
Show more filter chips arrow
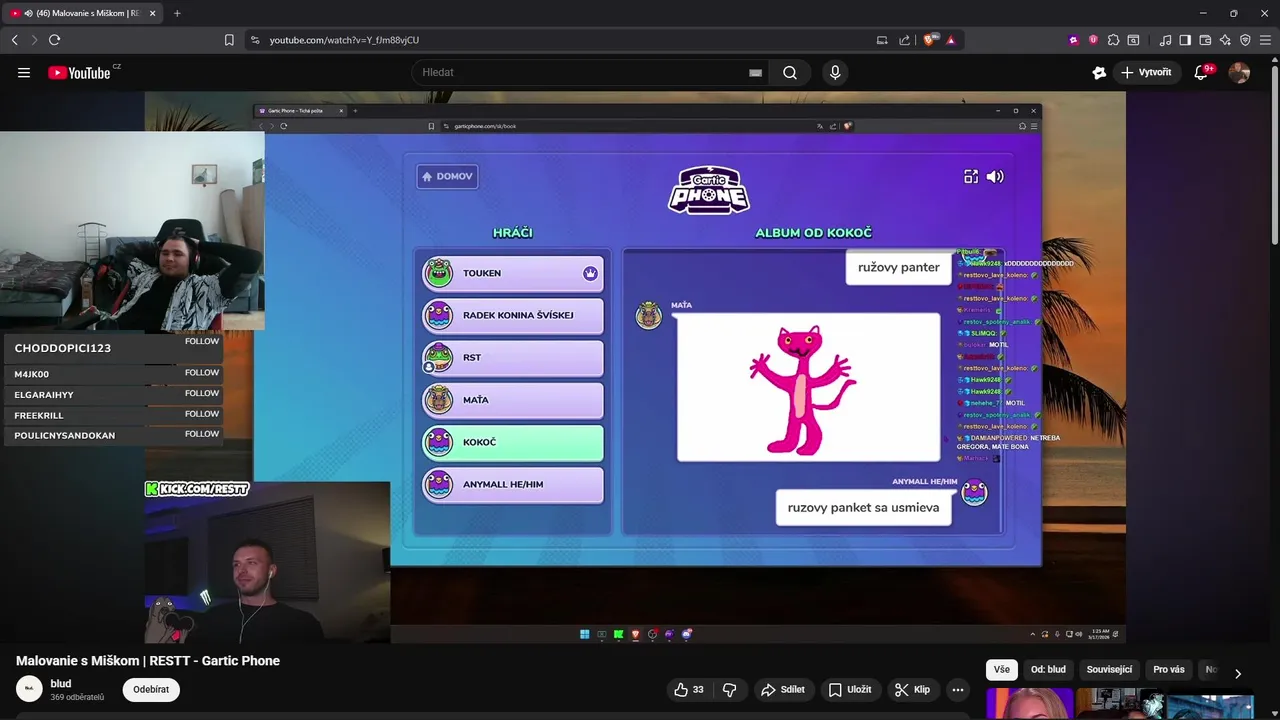pyautogui.click(x=1238, y=673)
